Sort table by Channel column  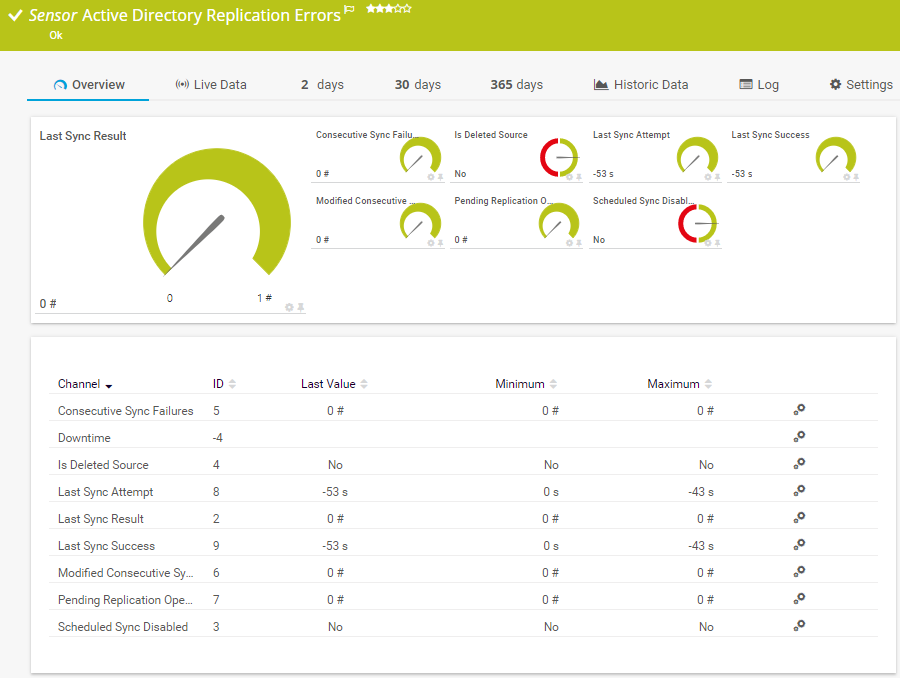(x=85, y=384)
